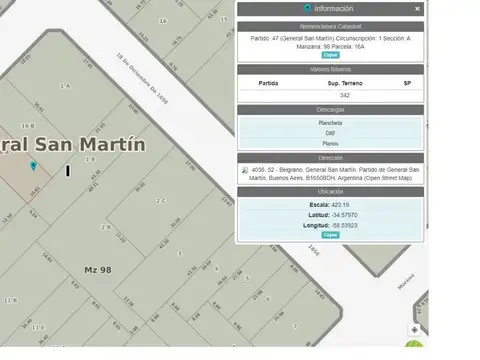
Task: Click parcel number 6 on map
Action: (268, 299)
